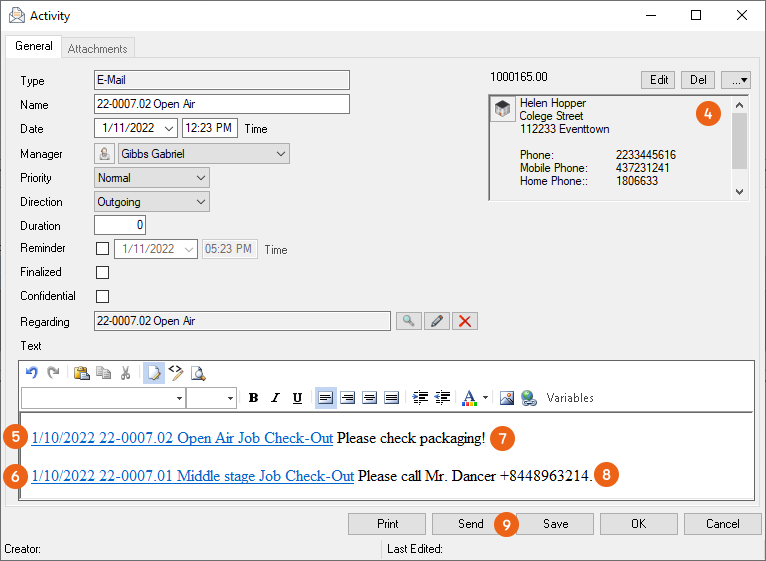Click the search icon next to Regarding
Viewport: 766px width, 561px height.
[x=408, y=321]
